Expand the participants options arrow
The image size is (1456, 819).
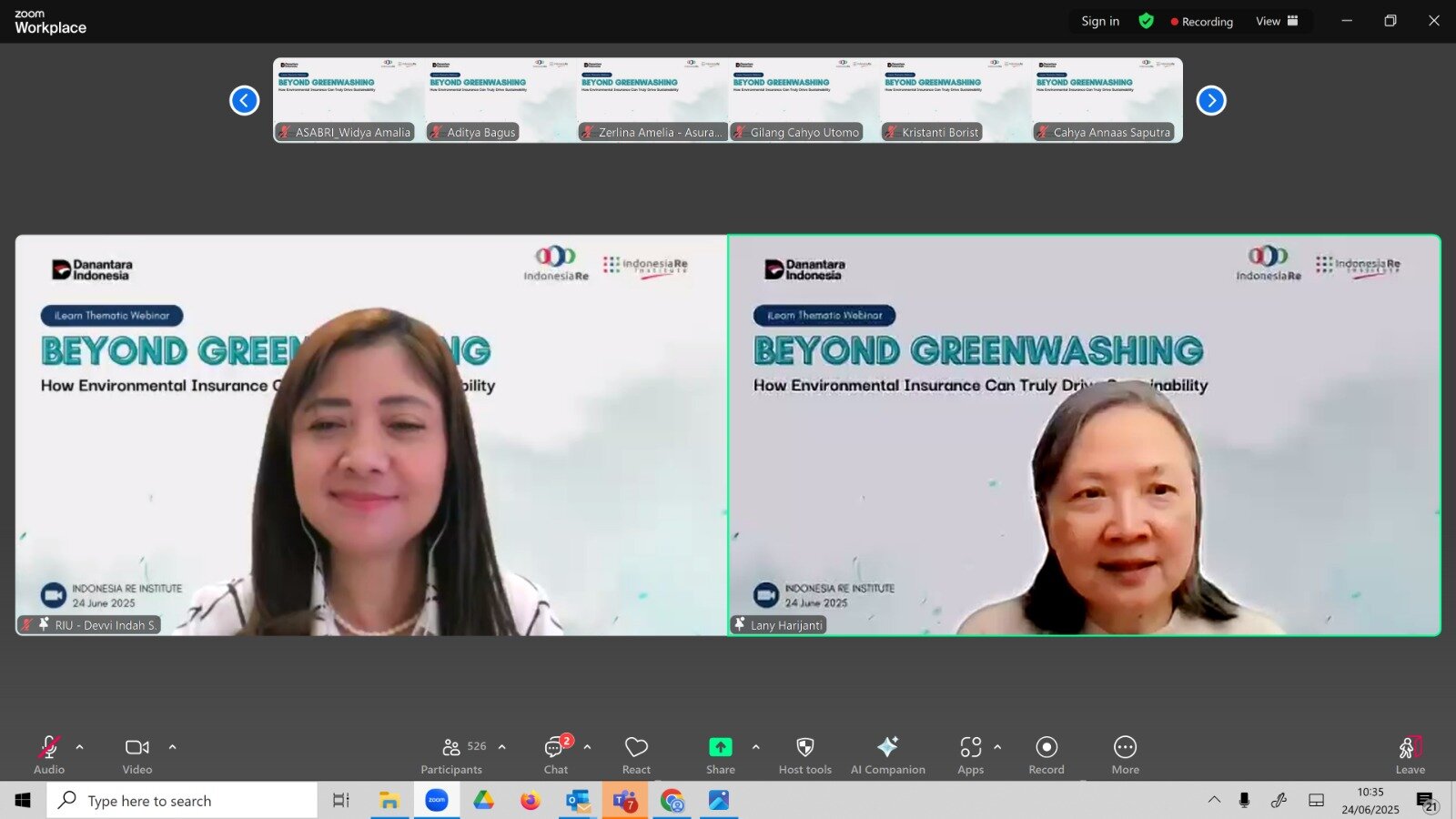[x=502, y=747]
